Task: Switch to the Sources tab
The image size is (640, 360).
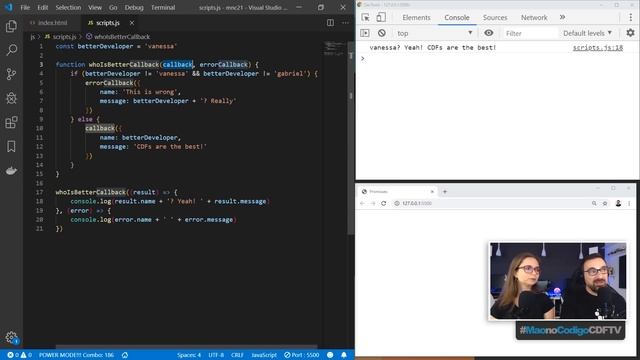Action: coord(495,18)
